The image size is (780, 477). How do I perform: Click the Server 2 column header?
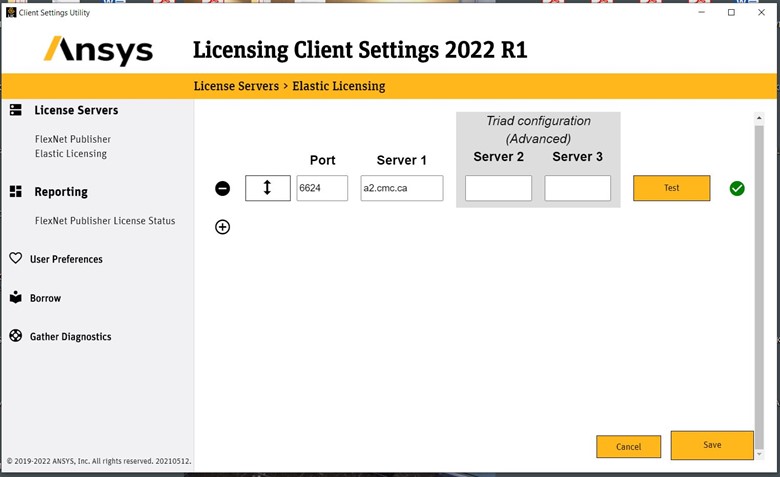498,157
